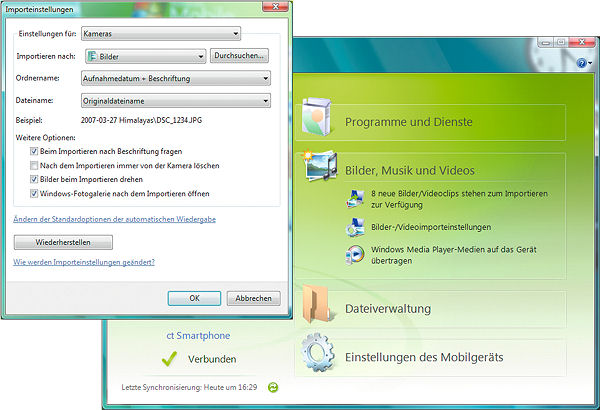Click 8 neue Bilder/Videoclips stehen zum Importieren

click(459, 199)
